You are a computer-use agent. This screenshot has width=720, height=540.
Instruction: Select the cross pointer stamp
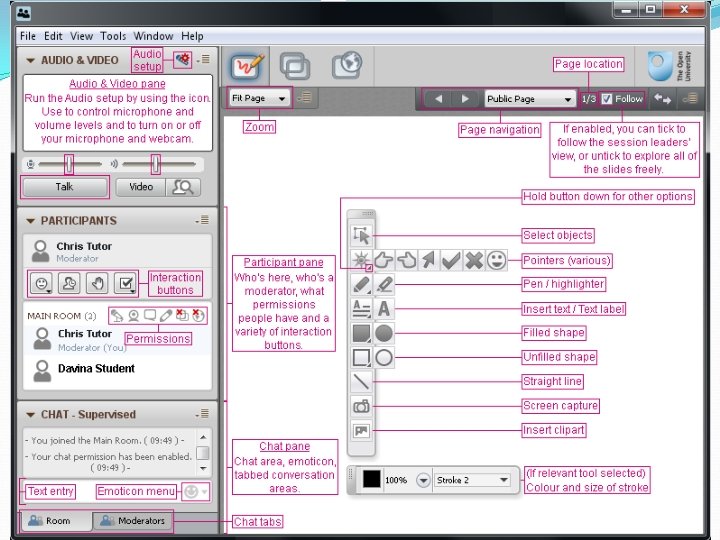(x=473, y=260)
